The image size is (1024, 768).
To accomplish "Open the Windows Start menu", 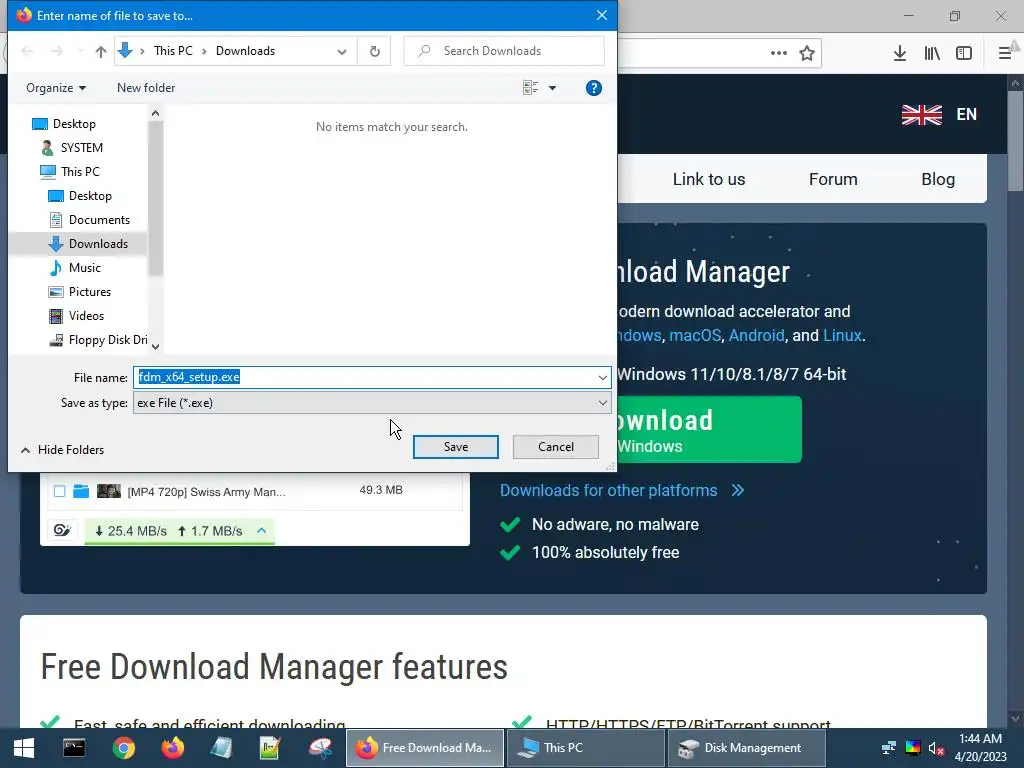I will click(24, 748).
